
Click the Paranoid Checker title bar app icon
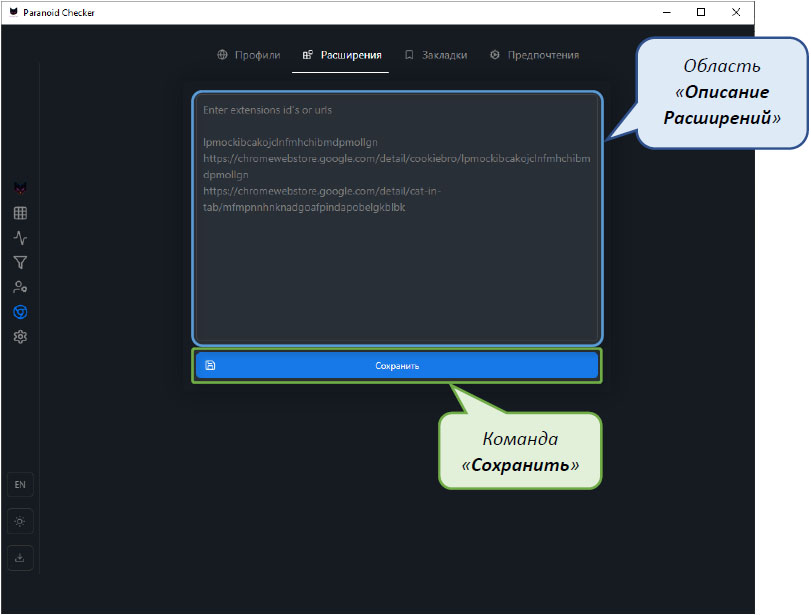(x=12, y=12)
